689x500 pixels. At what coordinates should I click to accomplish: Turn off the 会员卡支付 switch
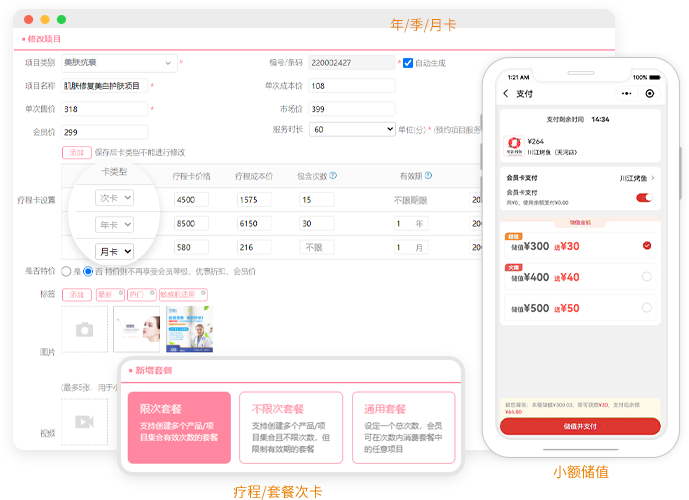click(x=644, y=198)
